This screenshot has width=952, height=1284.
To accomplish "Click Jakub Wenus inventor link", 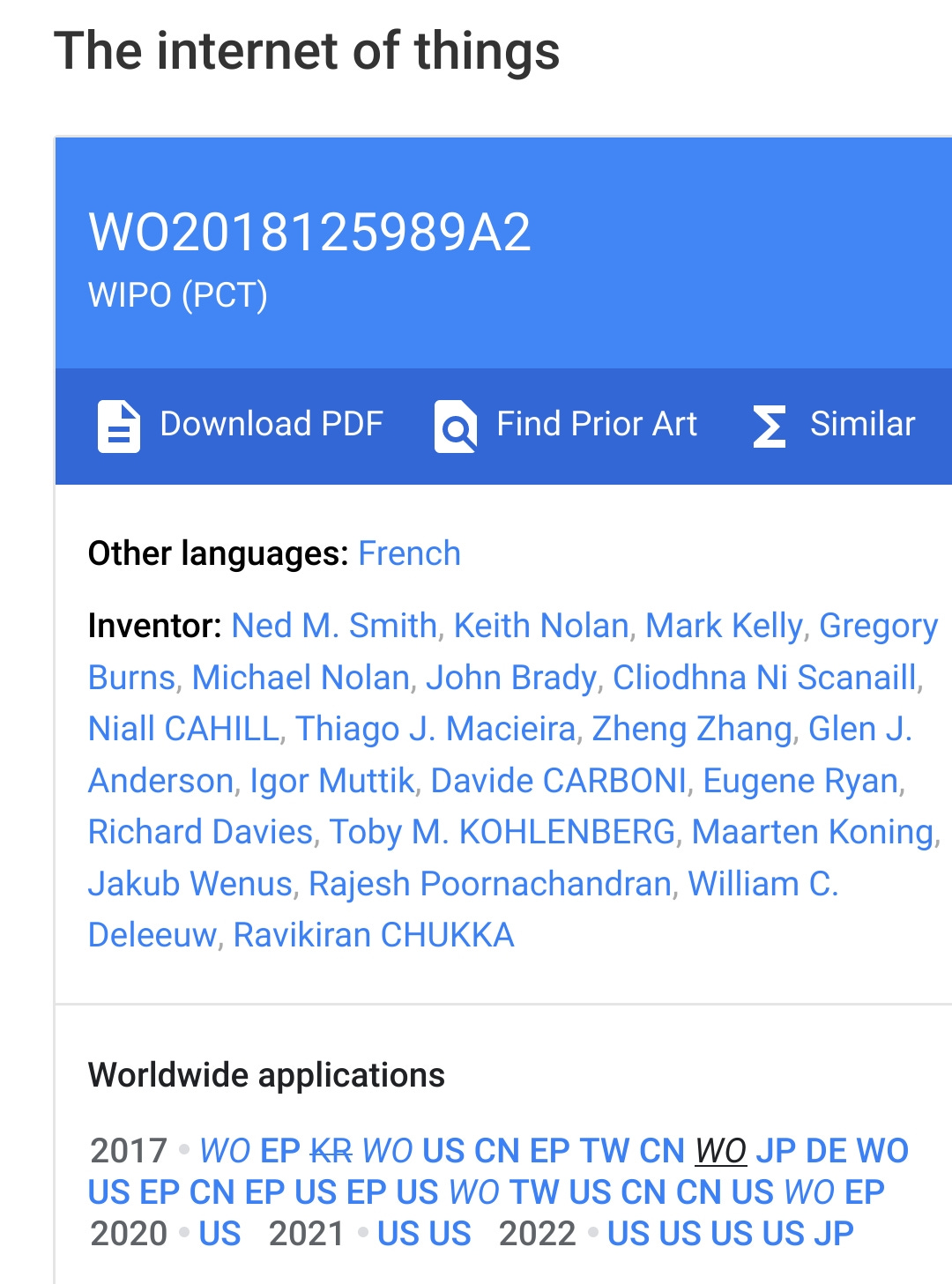I will pyautogui.click(x=190, y=884).
